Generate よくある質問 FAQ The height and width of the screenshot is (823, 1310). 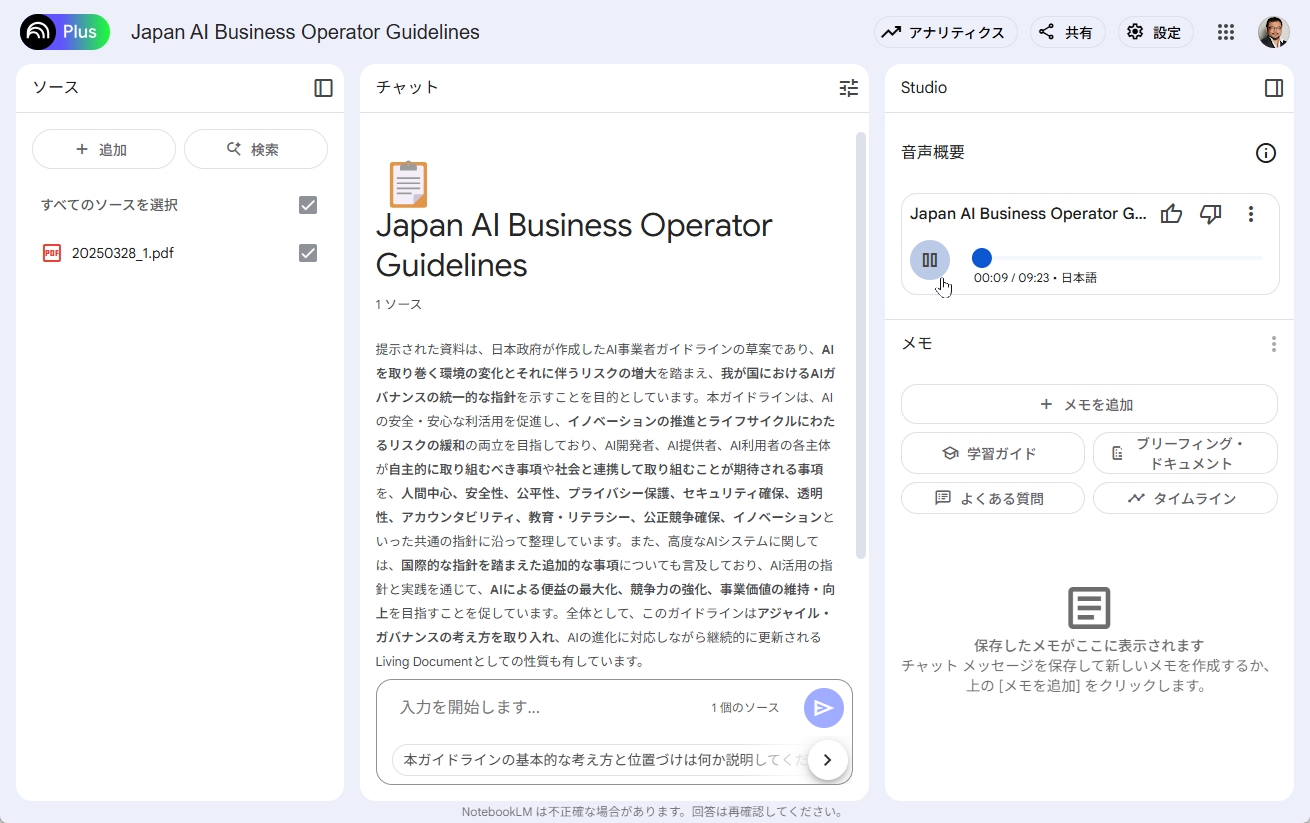point(993,498)
